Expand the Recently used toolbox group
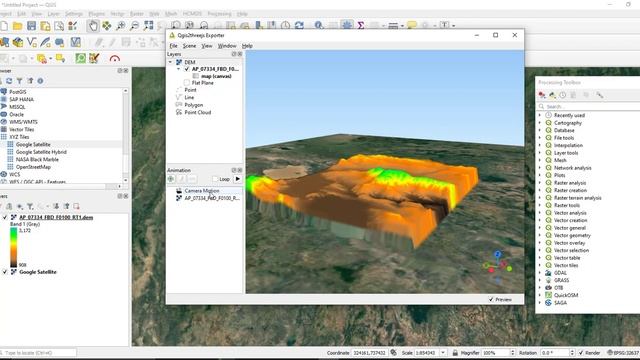This screenshot has height=360, width=640. [540, 115]
